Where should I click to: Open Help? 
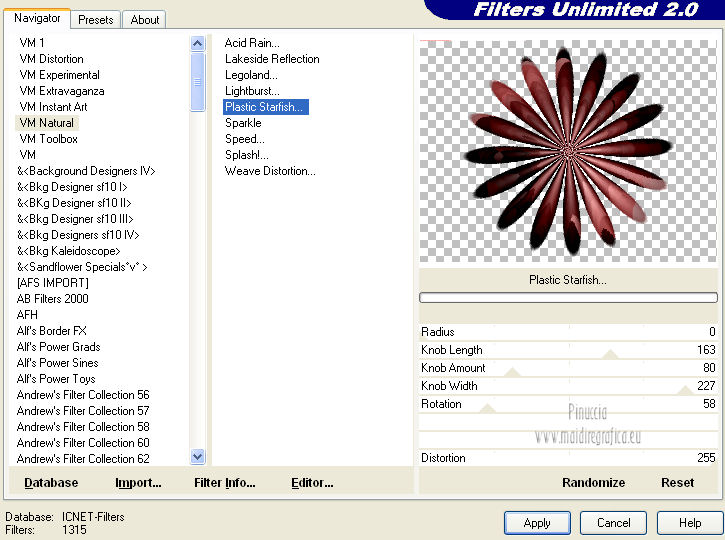click(x=690, y=523)
